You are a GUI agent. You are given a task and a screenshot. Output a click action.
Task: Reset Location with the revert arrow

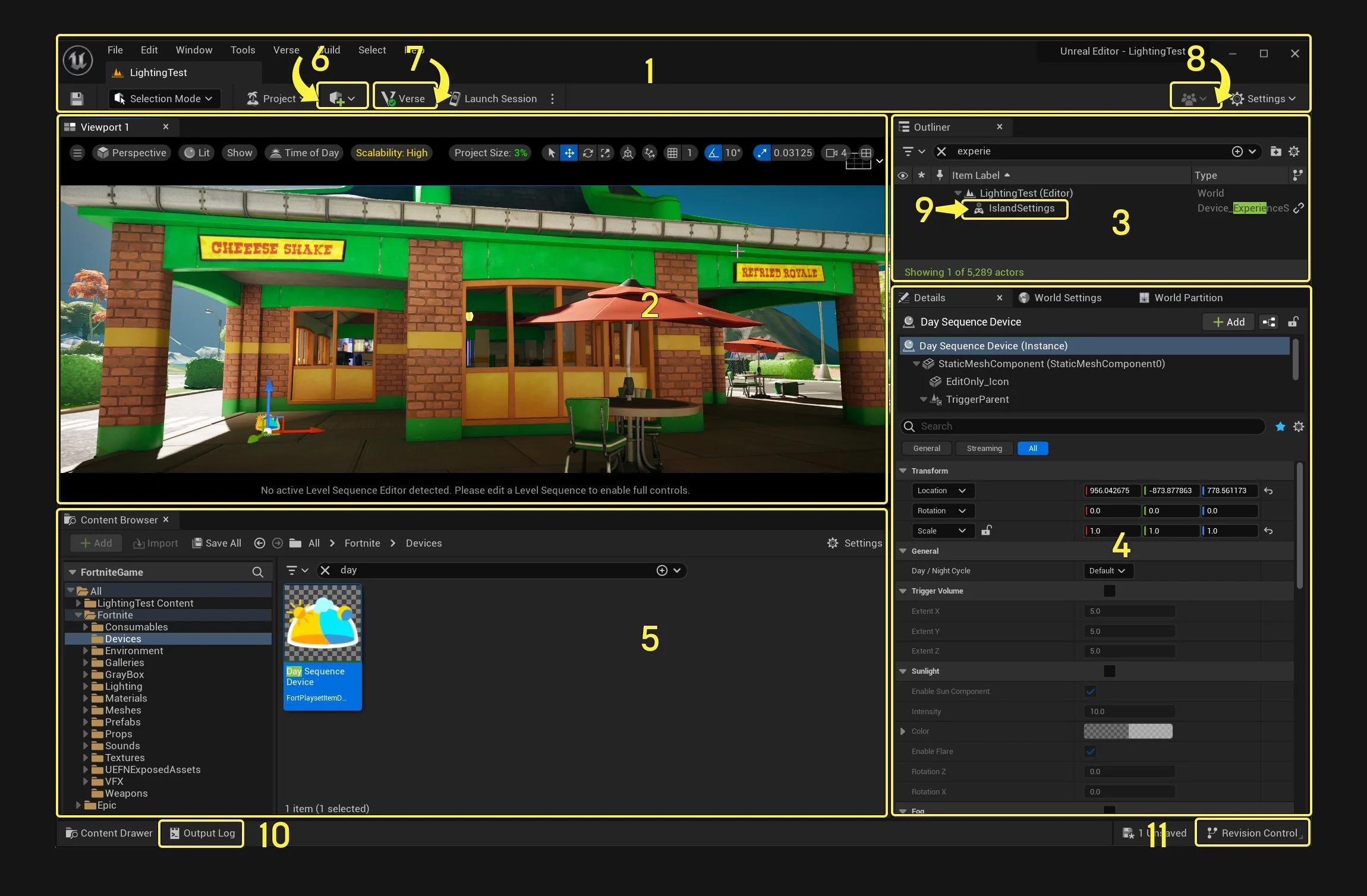[x=1268, y=491]
